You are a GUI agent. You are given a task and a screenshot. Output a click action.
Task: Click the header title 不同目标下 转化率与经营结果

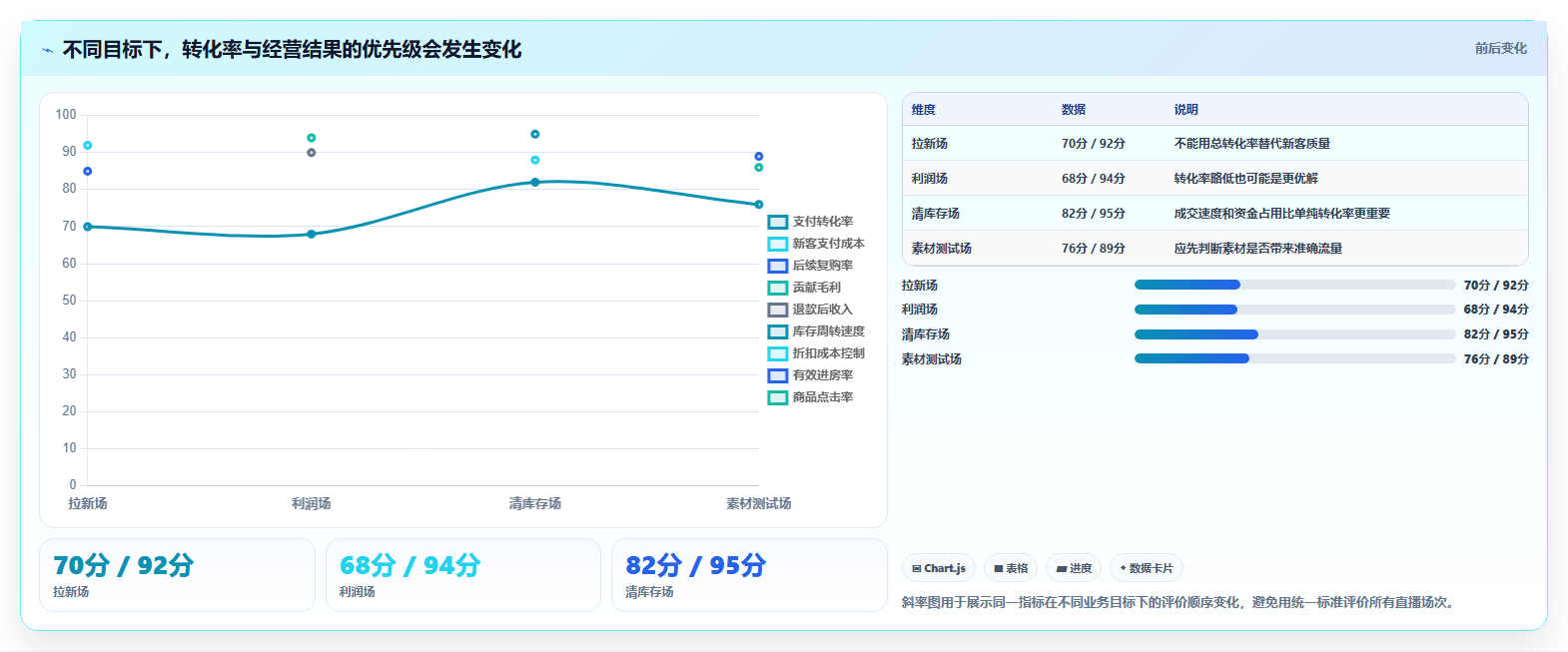coord(292,50)
